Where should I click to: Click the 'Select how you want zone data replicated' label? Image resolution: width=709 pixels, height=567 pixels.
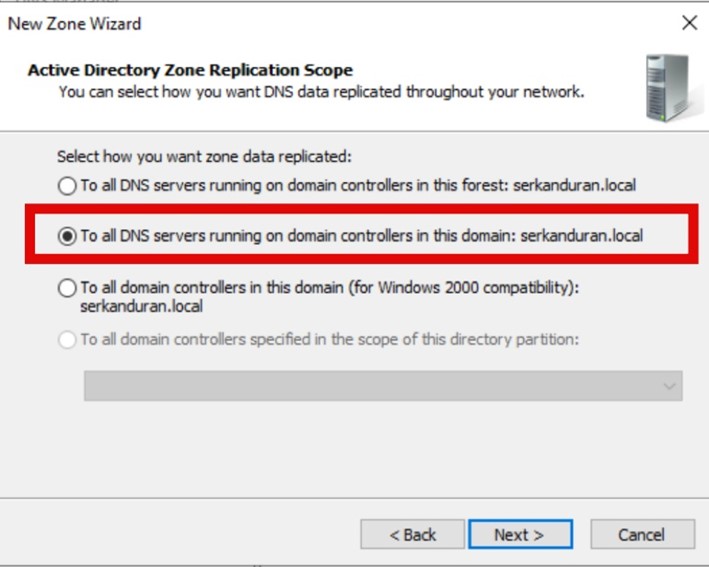(204, 156)
